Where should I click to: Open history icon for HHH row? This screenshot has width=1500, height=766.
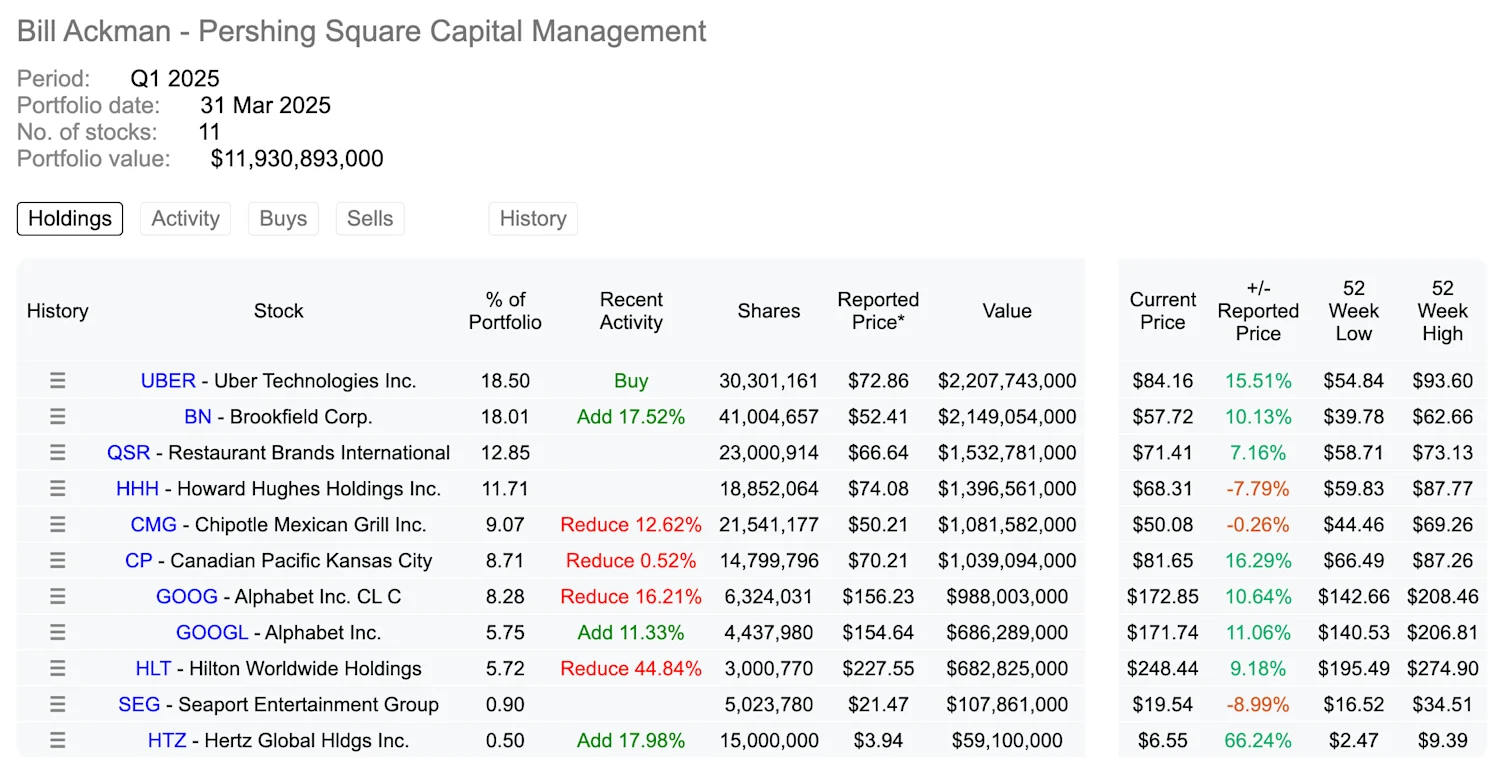coord(58,489)
